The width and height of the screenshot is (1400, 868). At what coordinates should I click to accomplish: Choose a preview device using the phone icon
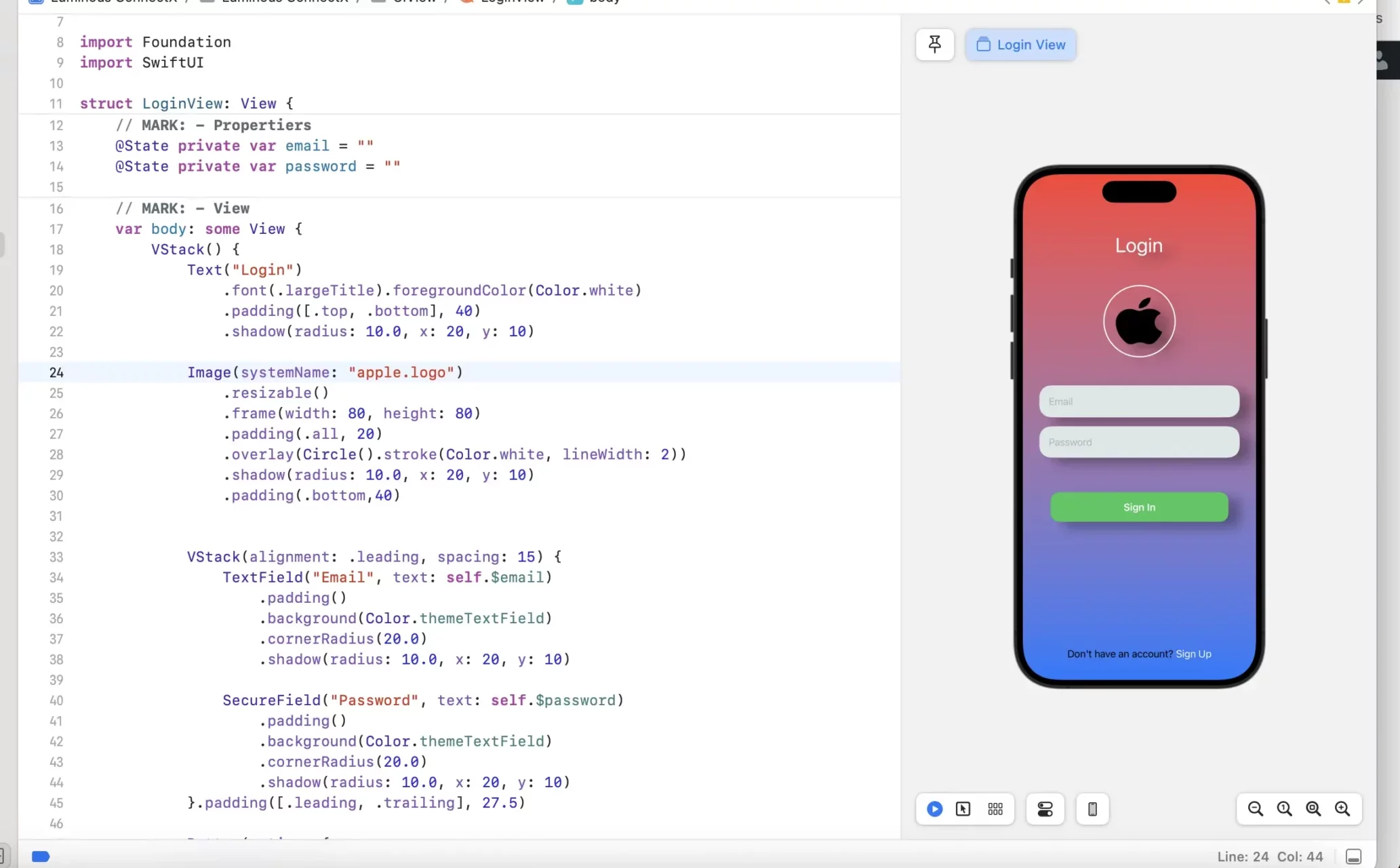1092,809
